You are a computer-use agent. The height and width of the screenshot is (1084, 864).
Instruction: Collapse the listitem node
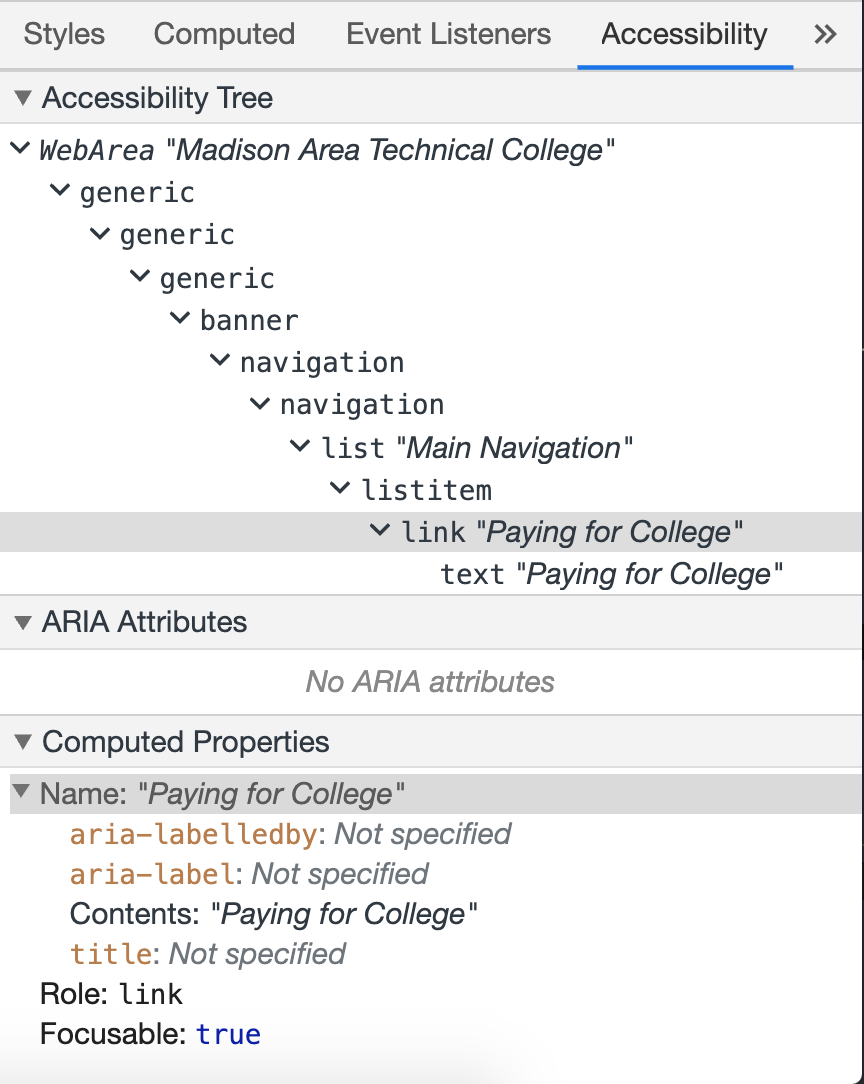(x=340, y=488)
